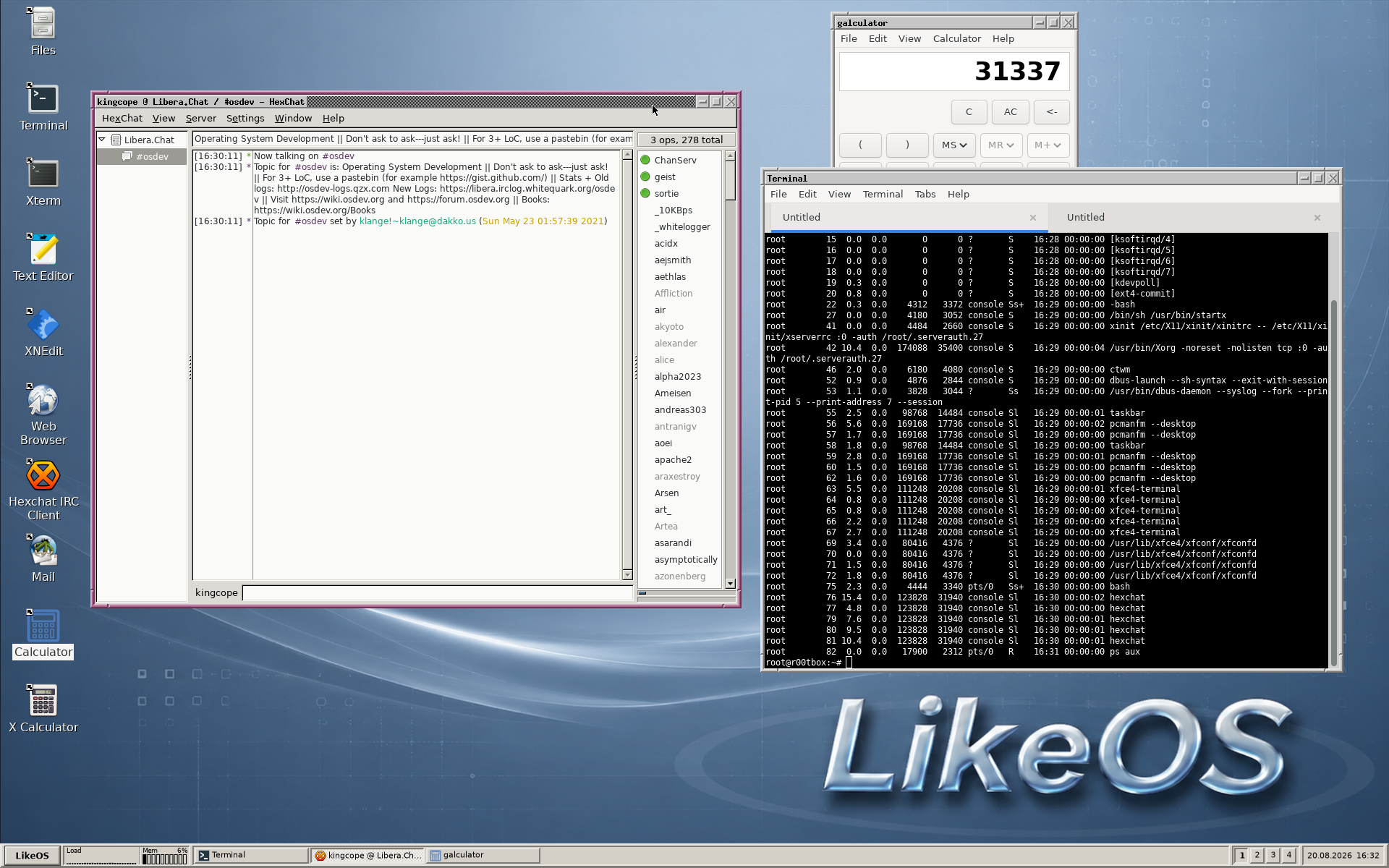
Task: Click the open parenthesis calculator button
Action: coord(860,145)
